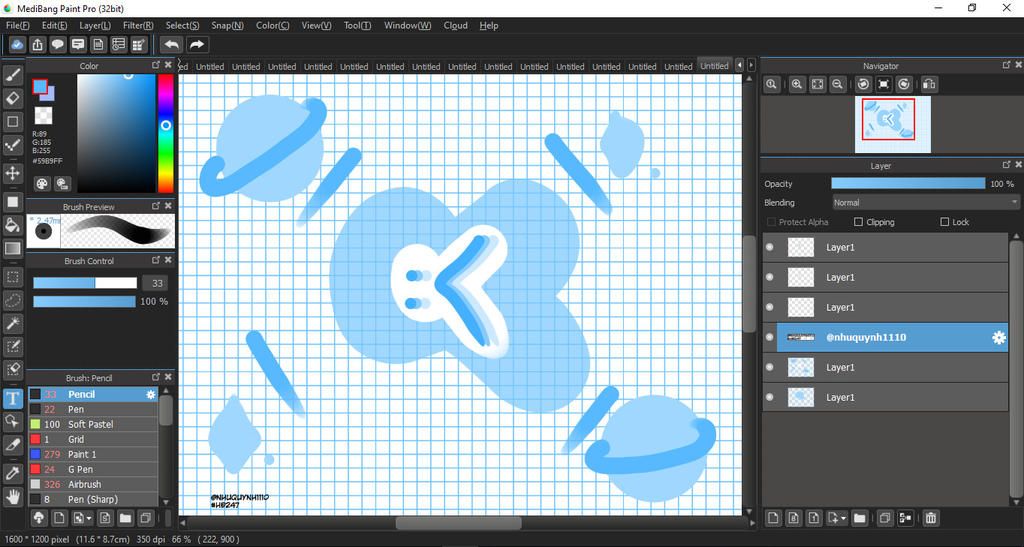Open settings gear on Pencil brush
The width and height of the screenshot is (1024, 547).
tap(151, 394)
